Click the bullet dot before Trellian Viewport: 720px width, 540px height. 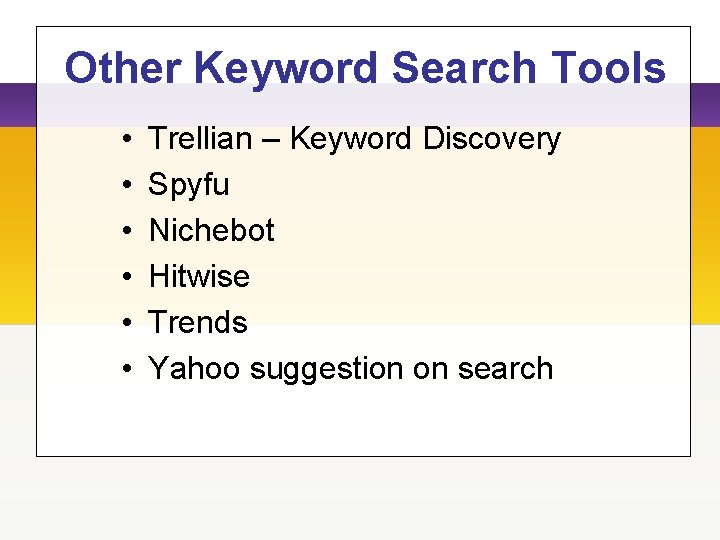pos(127,139)
